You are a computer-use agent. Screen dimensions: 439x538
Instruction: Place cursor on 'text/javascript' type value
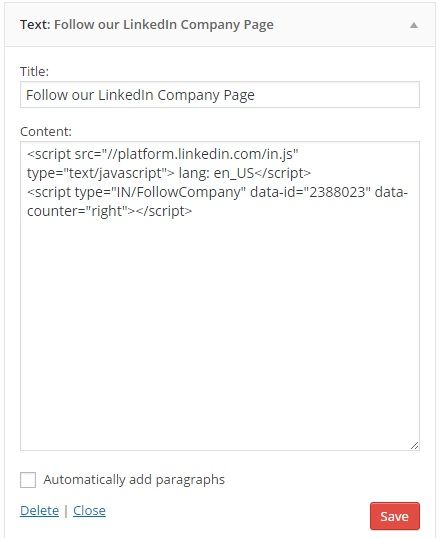pos(115,173)
